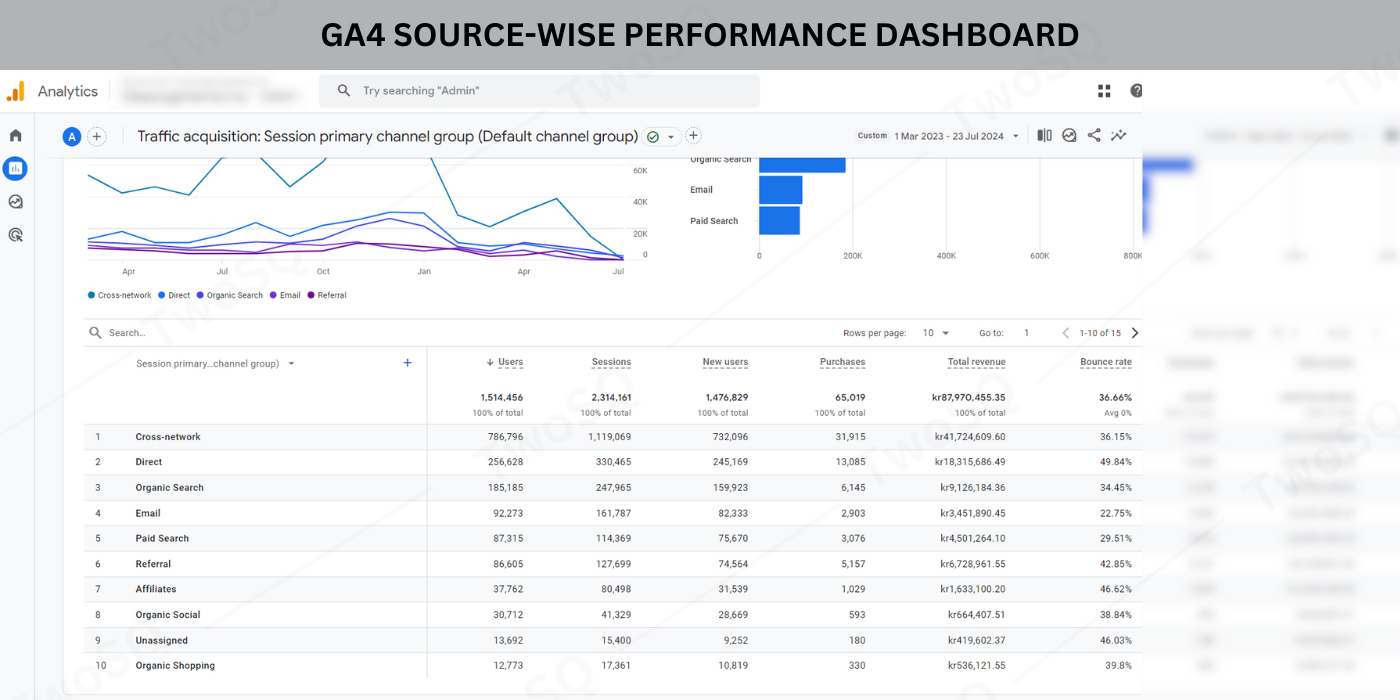
Task: Toggle the Organic Search legend series
Action: tap(234, 296)
